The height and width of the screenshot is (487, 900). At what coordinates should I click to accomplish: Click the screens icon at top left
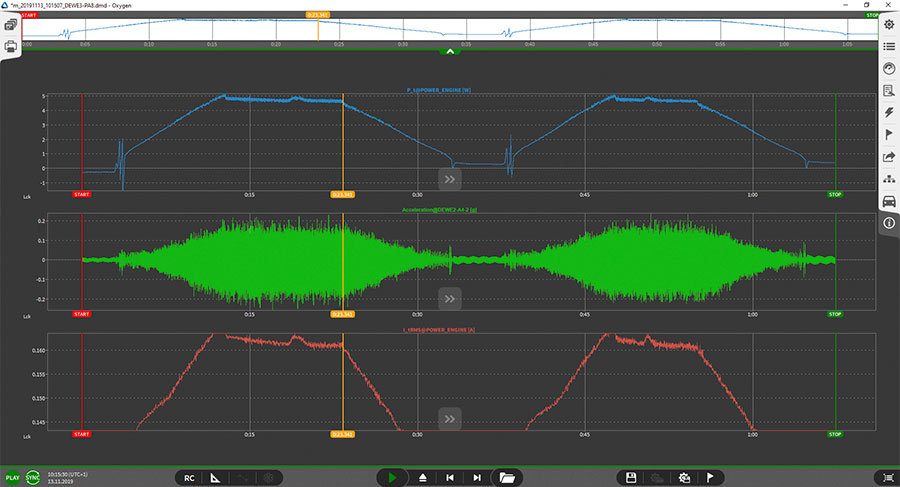pos(10,25)
